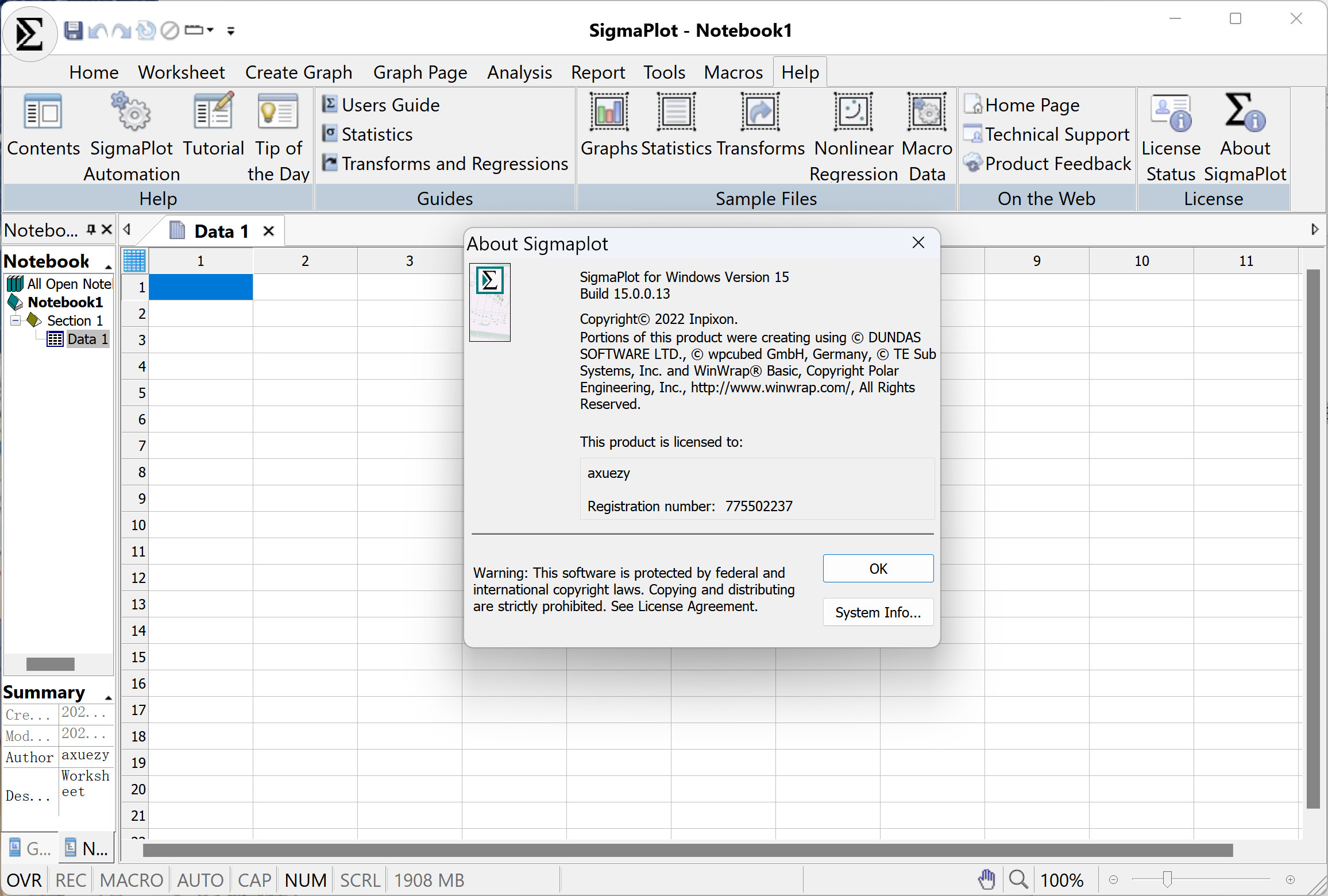Click the SigmaPlot application logo button
The image size is (1328, 896).
coord(30,33)
